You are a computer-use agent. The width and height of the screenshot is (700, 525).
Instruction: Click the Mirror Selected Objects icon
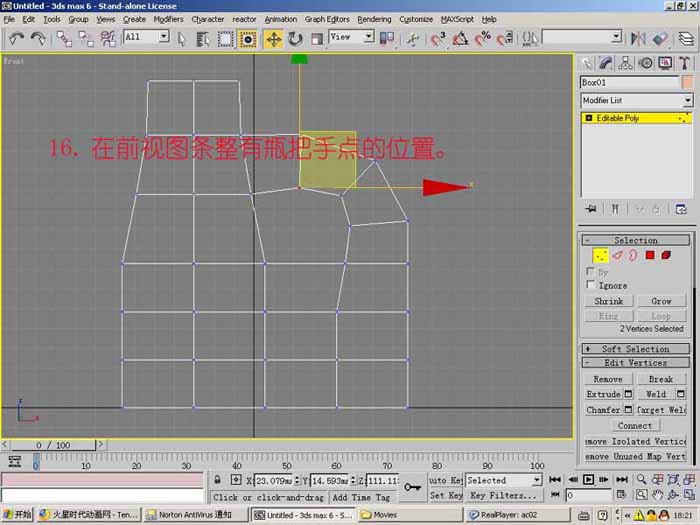click(638, 39)
